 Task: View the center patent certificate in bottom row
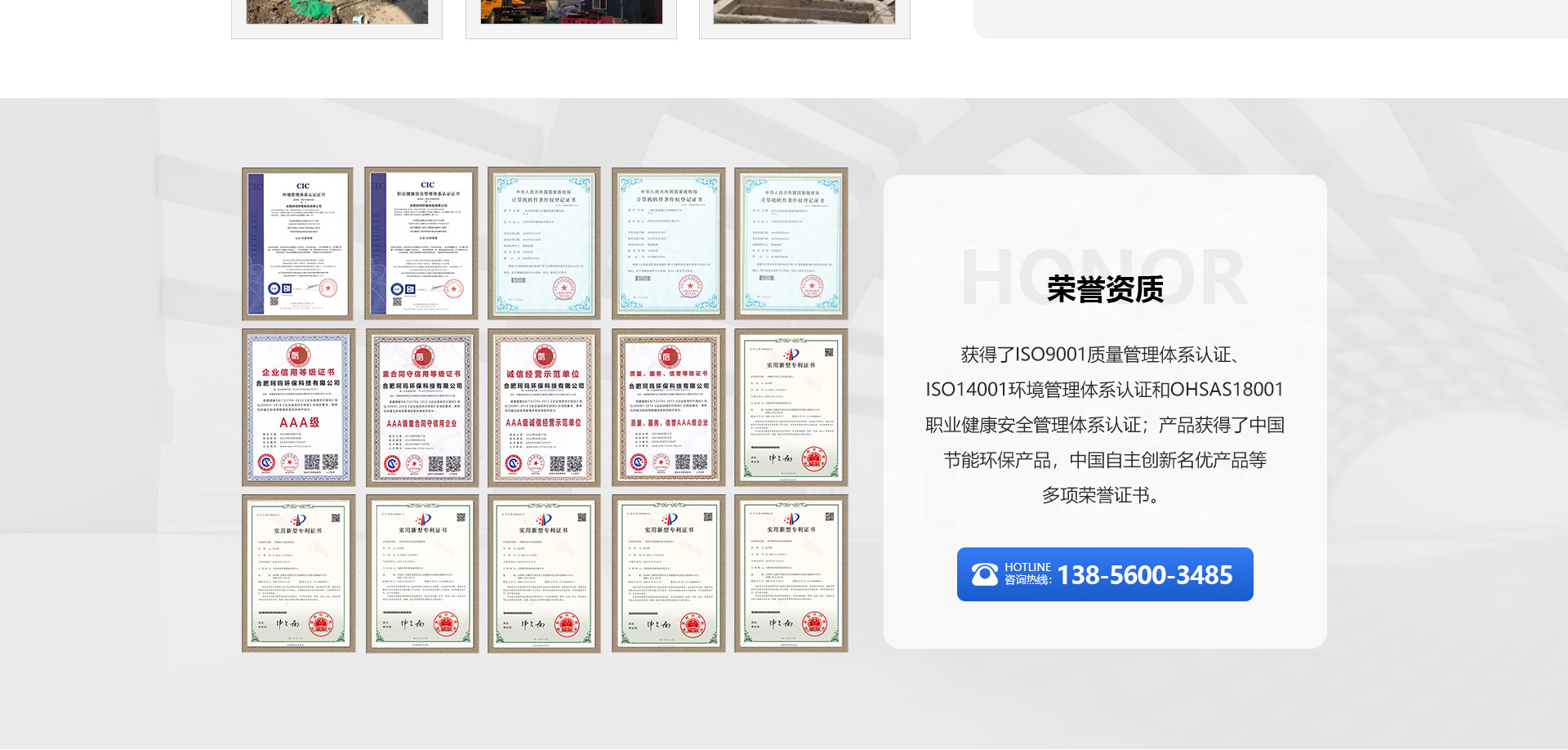[544, 573]
